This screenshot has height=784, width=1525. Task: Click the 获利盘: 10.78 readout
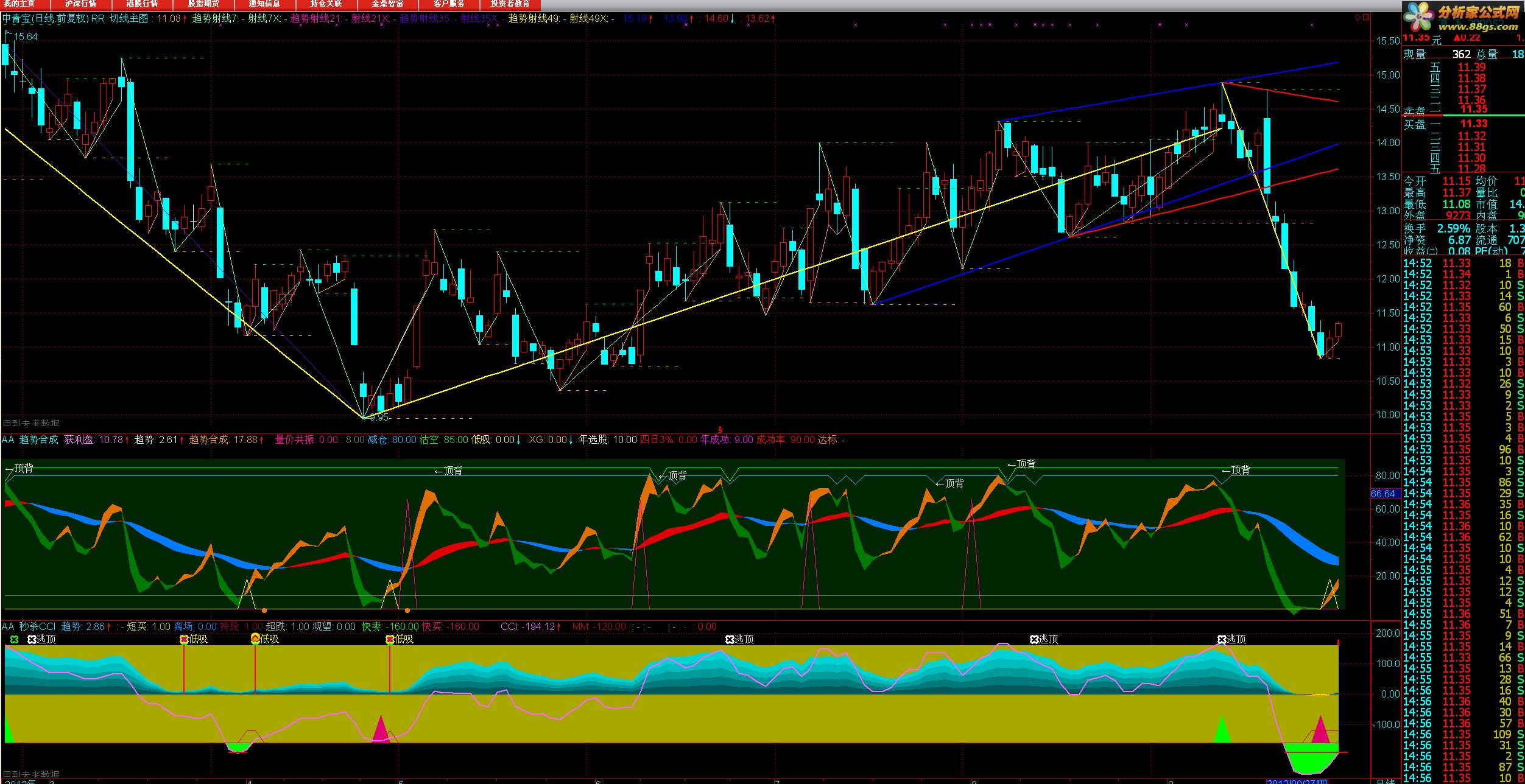click(x=94, y=439)
